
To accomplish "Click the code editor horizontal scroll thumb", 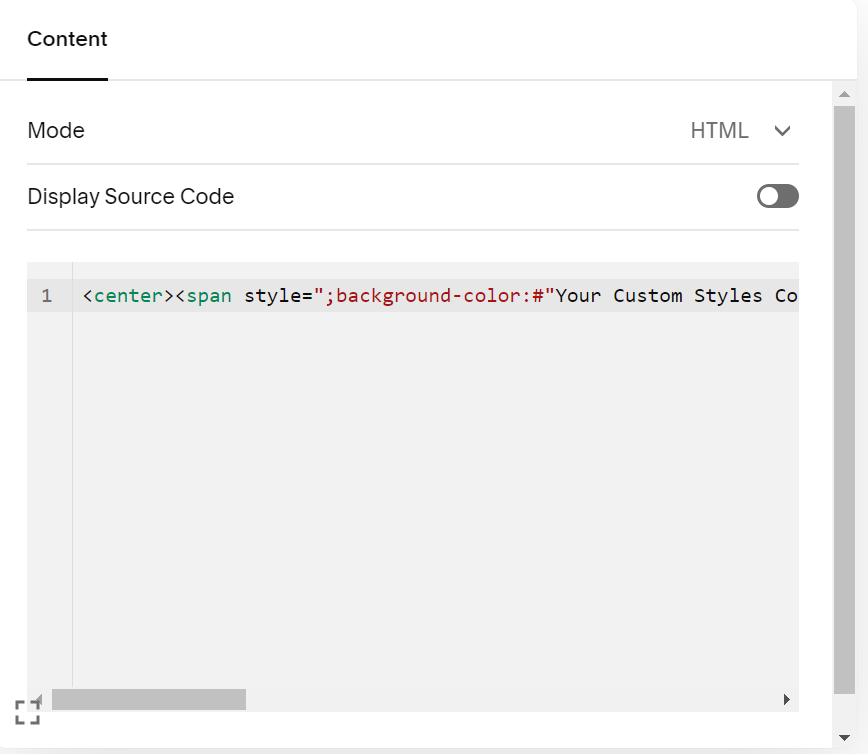I will (148, 700).
